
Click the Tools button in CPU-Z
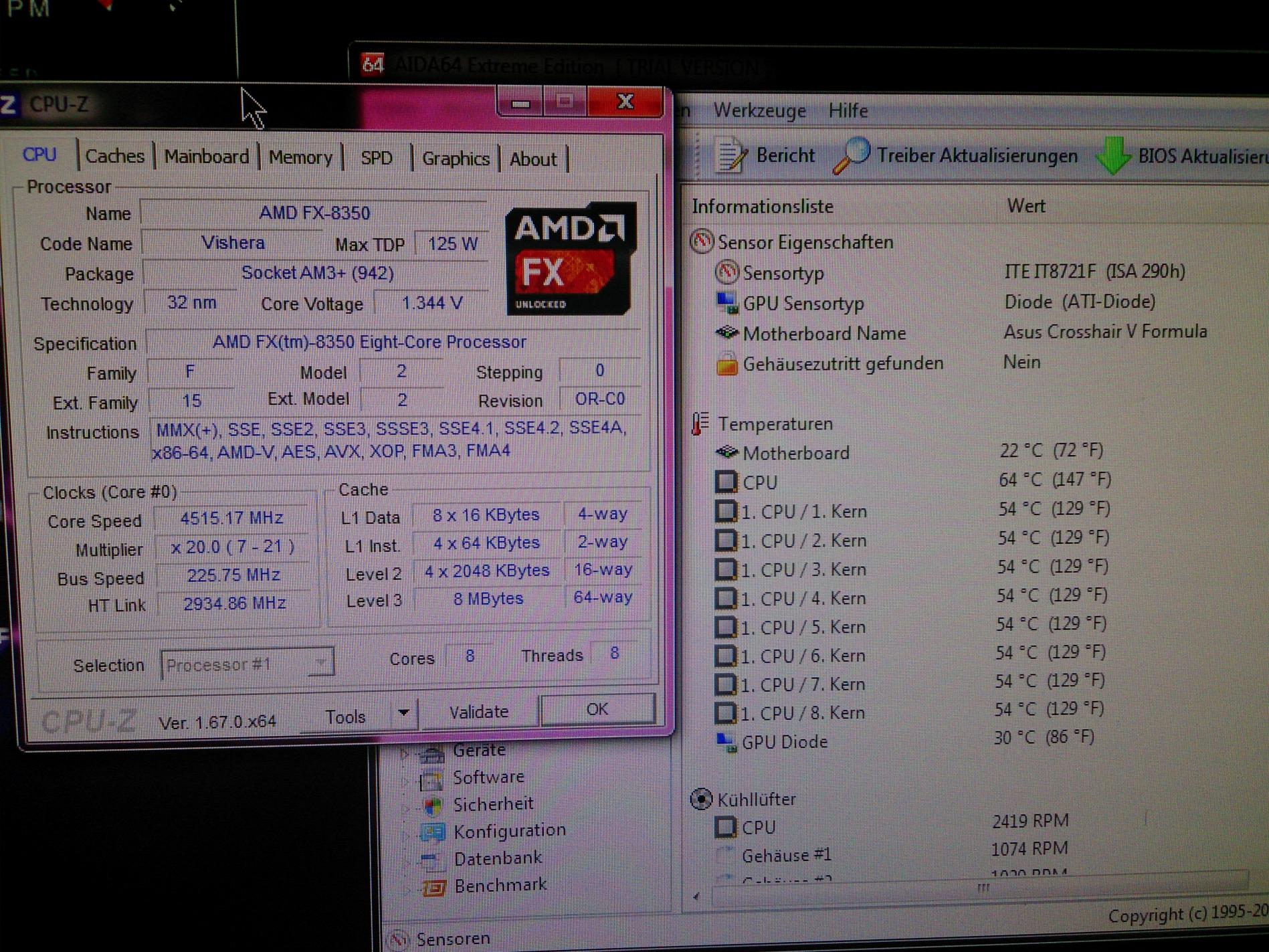click(x=346, y=717)
